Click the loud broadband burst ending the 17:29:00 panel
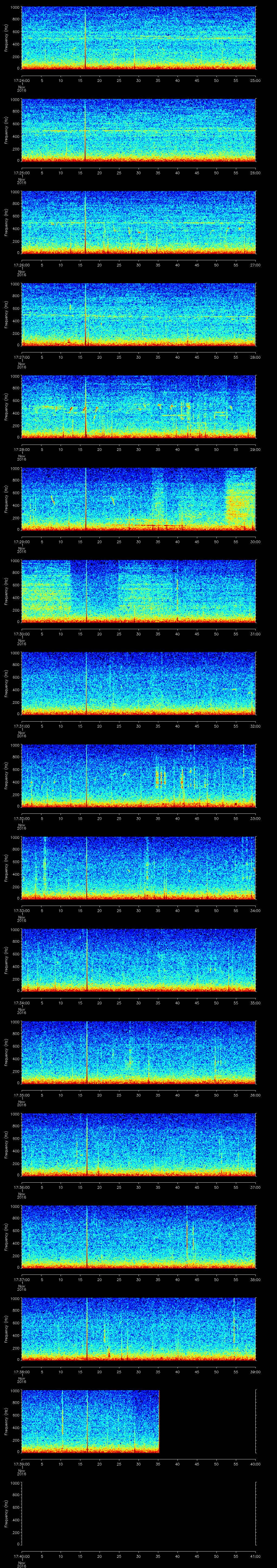The width and height of the screenshot is (277, 1568). click(x=240, y=498)
